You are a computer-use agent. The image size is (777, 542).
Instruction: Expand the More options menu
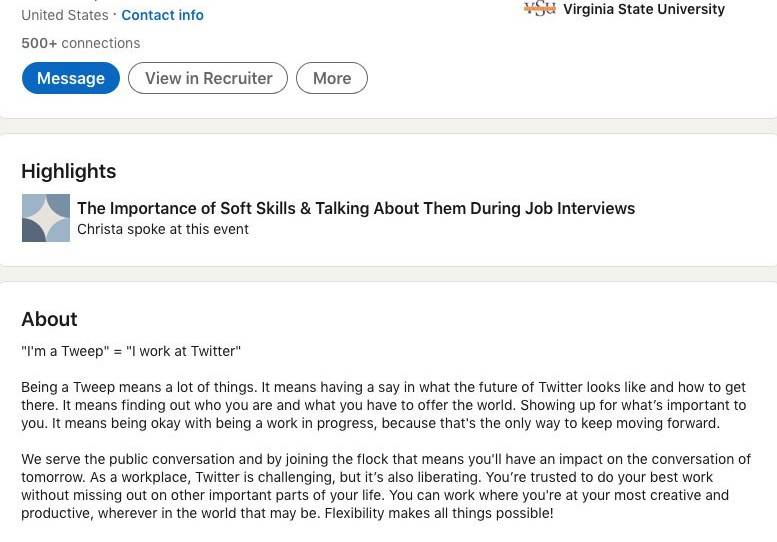click(332, 78)
